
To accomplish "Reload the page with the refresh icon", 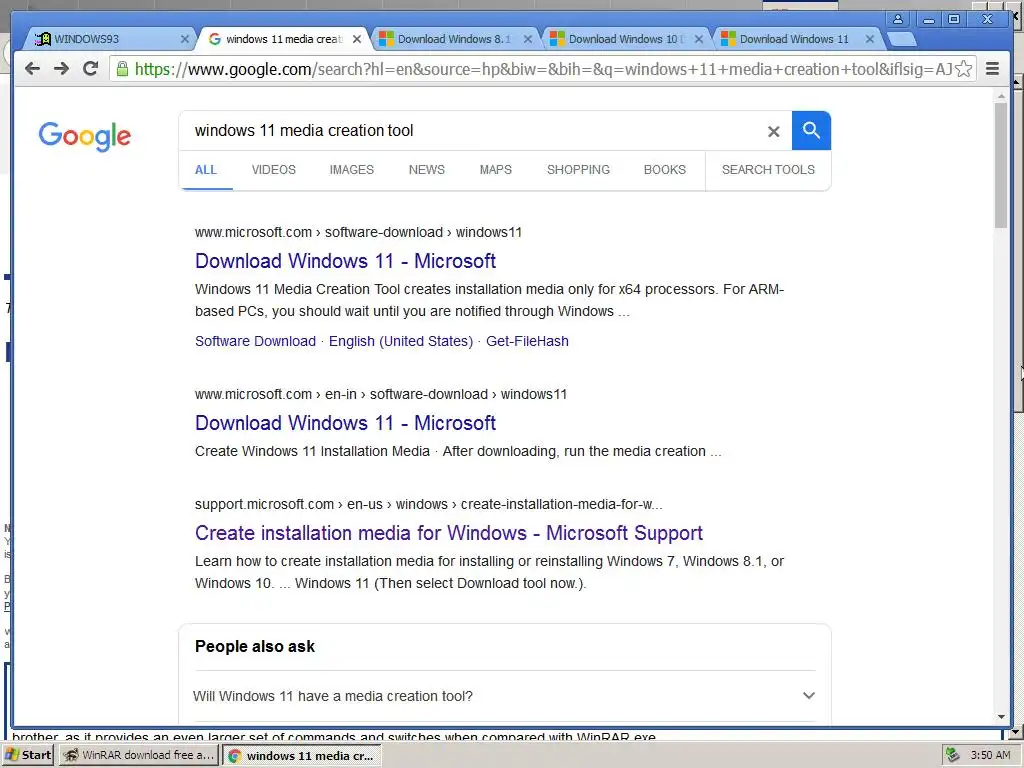I will (91, 69).
